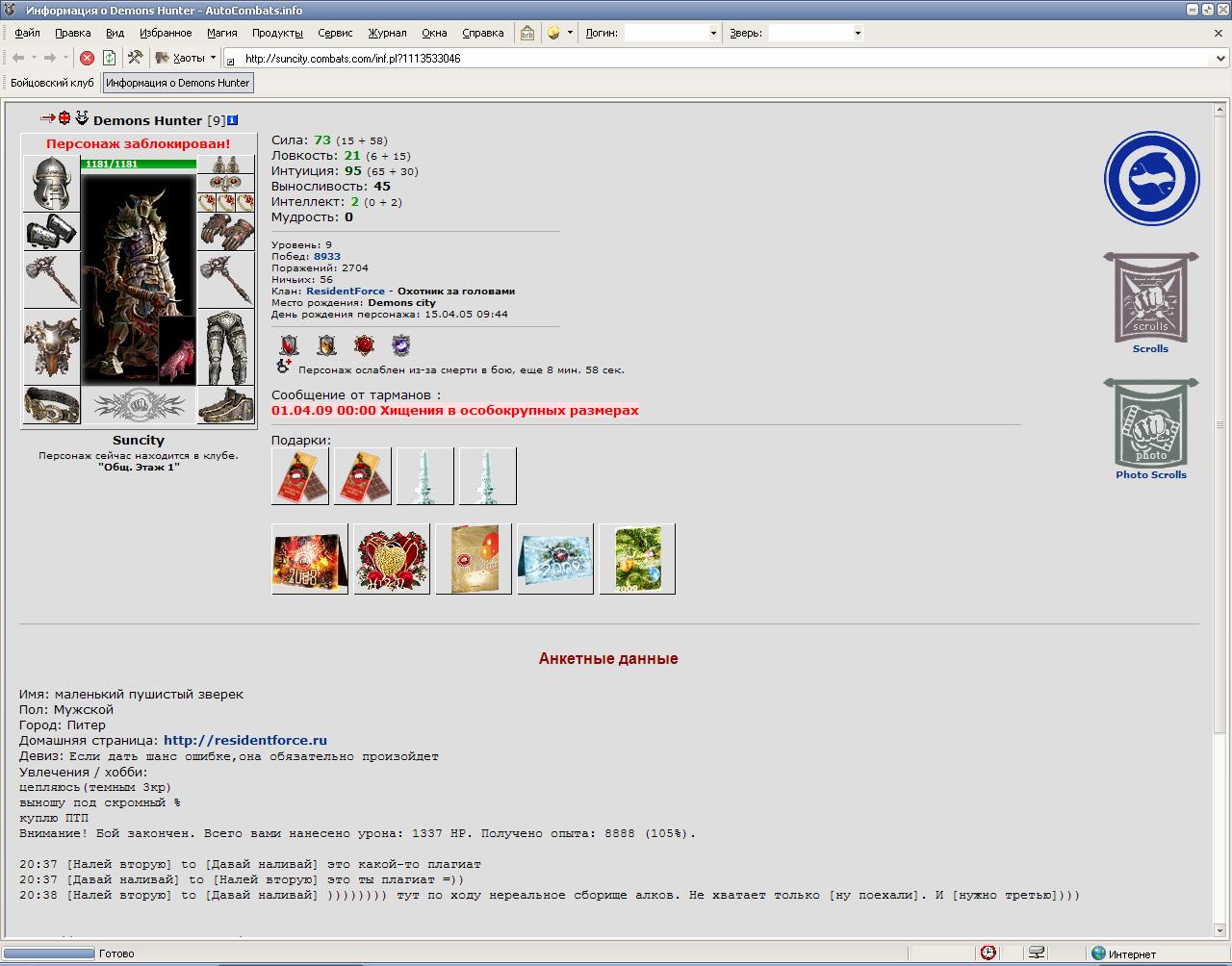Click the network computer icon in status bar
This screenshot has width=1232, height=966.
tap(1037, 953)
